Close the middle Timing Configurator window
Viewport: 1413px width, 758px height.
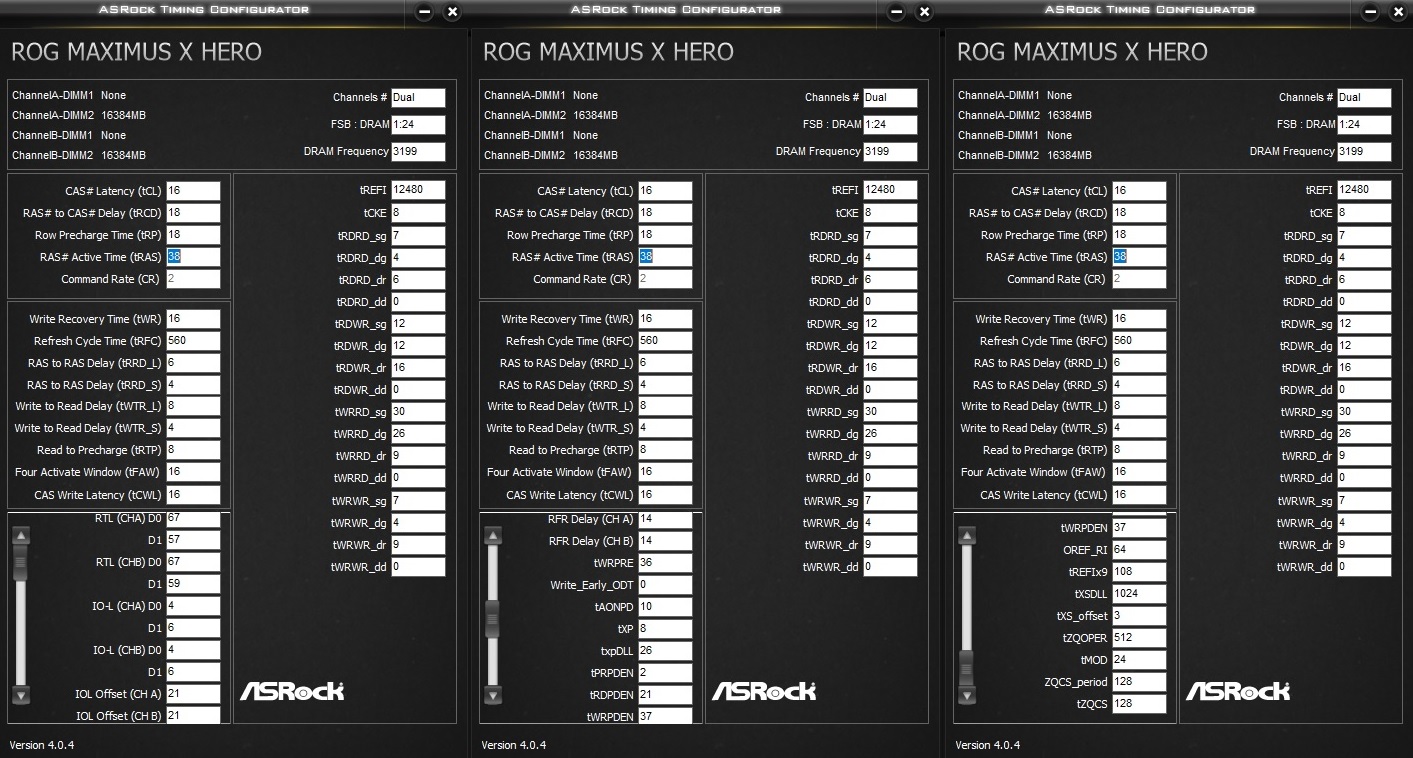[924, 12]
